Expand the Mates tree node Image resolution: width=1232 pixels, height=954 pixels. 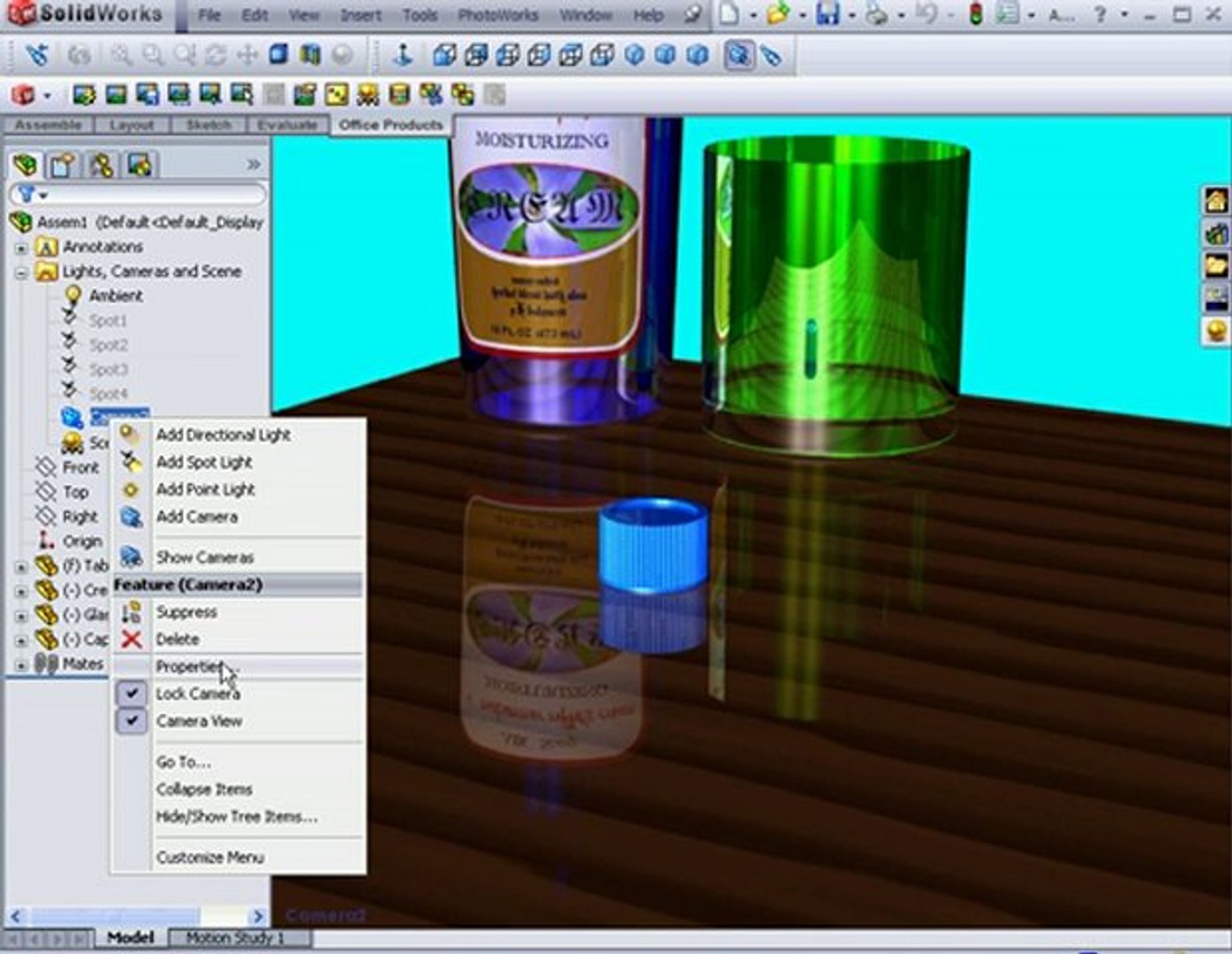21,664
